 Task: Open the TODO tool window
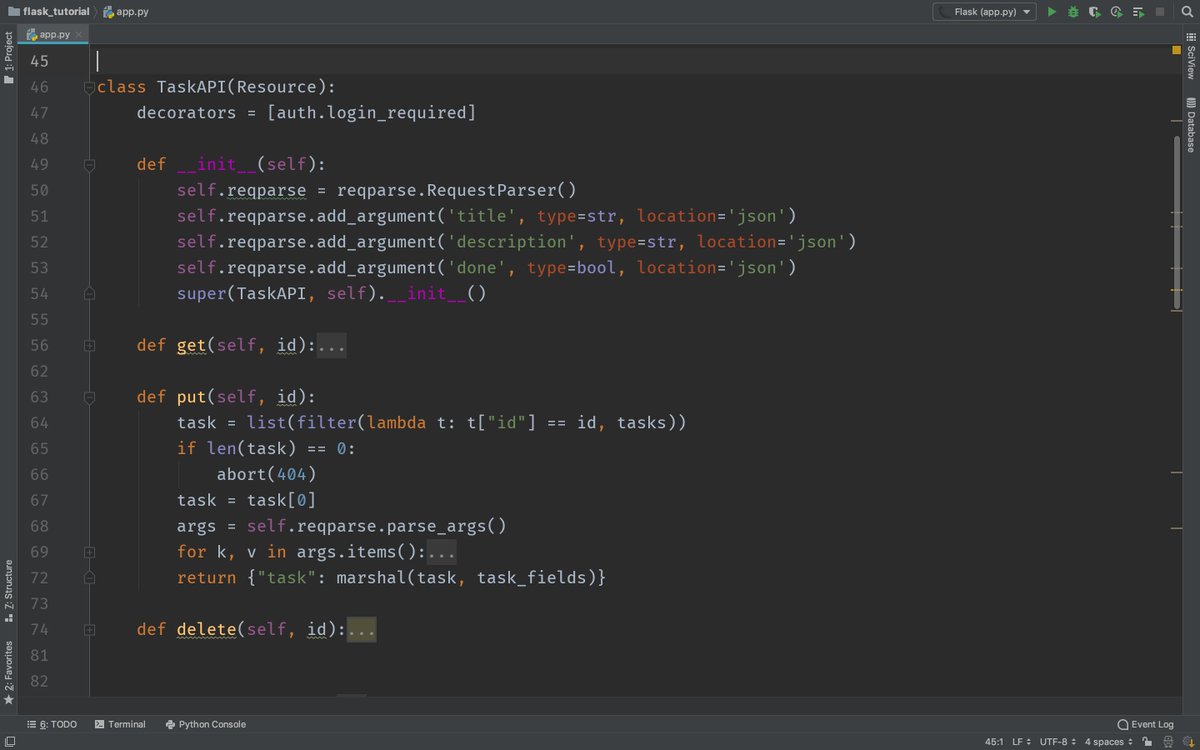[x=52, y=724]
